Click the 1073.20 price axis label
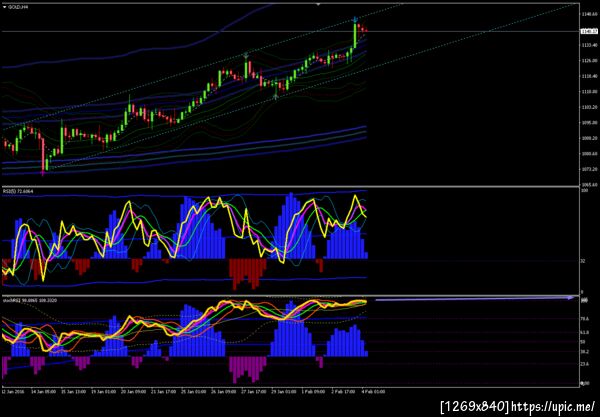 pyautogui.click(x=589, y=169)
